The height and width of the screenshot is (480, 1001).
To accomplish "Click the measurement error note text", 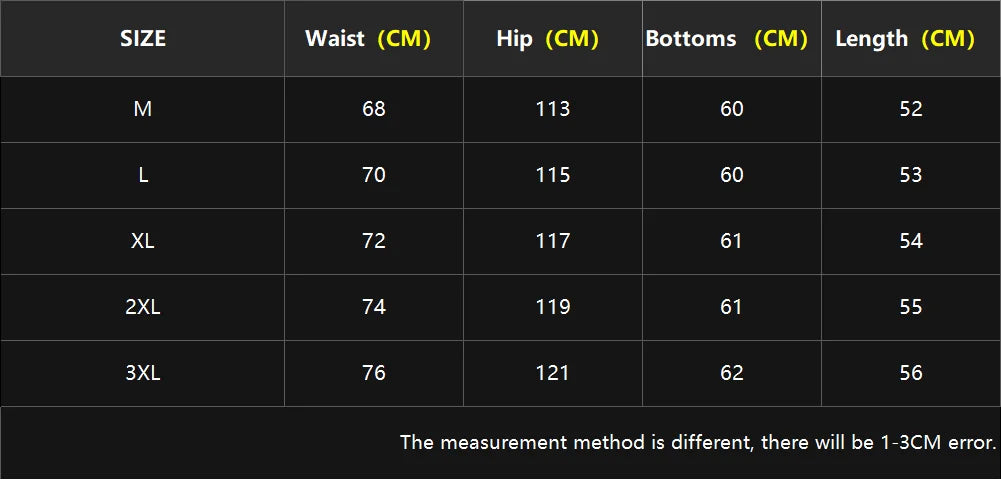I will [x=698, y=442].
